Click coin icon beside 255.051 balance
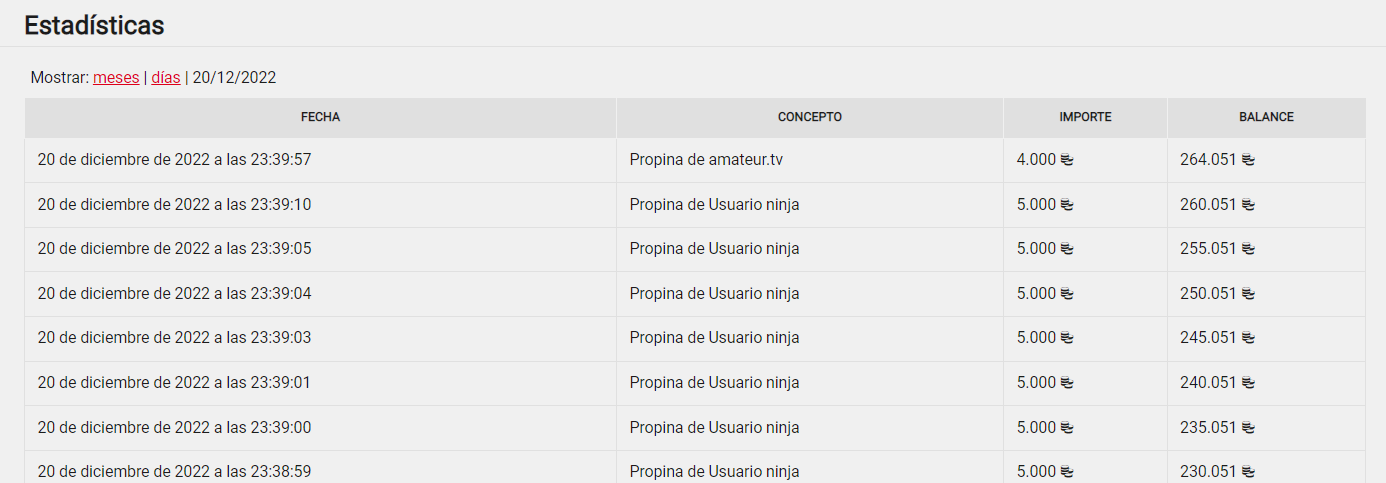This screenshot has width=1386, height=483. pos(1248,249)
